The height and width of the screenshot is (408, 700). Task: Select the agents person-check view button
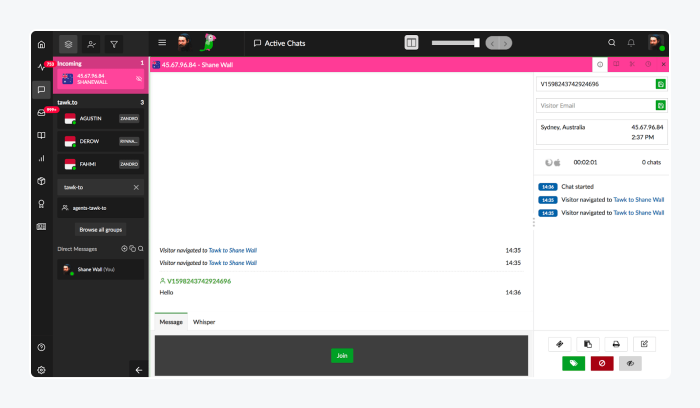coord(91,44)
